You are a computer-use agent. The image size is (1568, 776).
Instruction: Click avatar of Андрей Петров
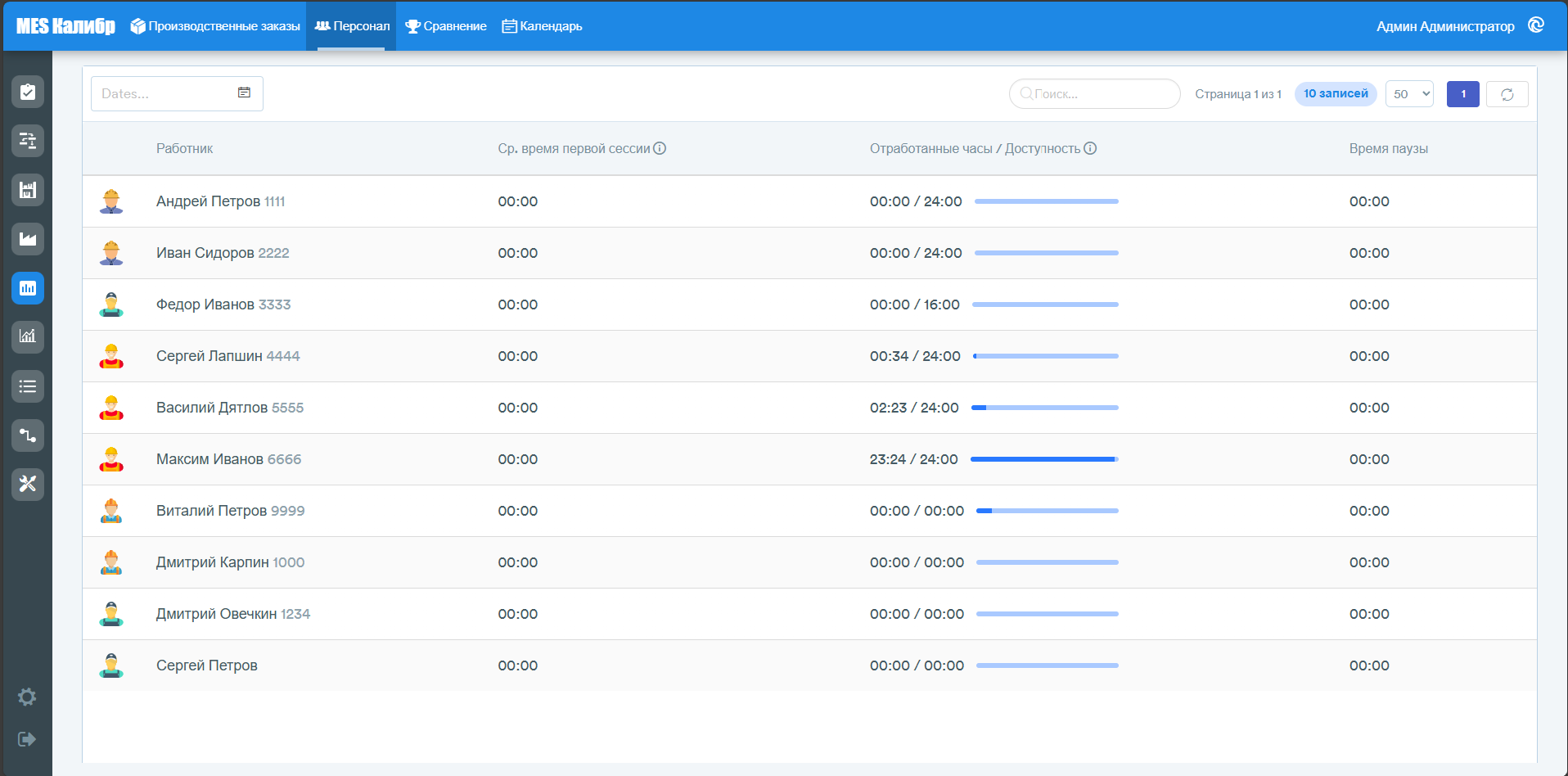(x=111, y=201)
